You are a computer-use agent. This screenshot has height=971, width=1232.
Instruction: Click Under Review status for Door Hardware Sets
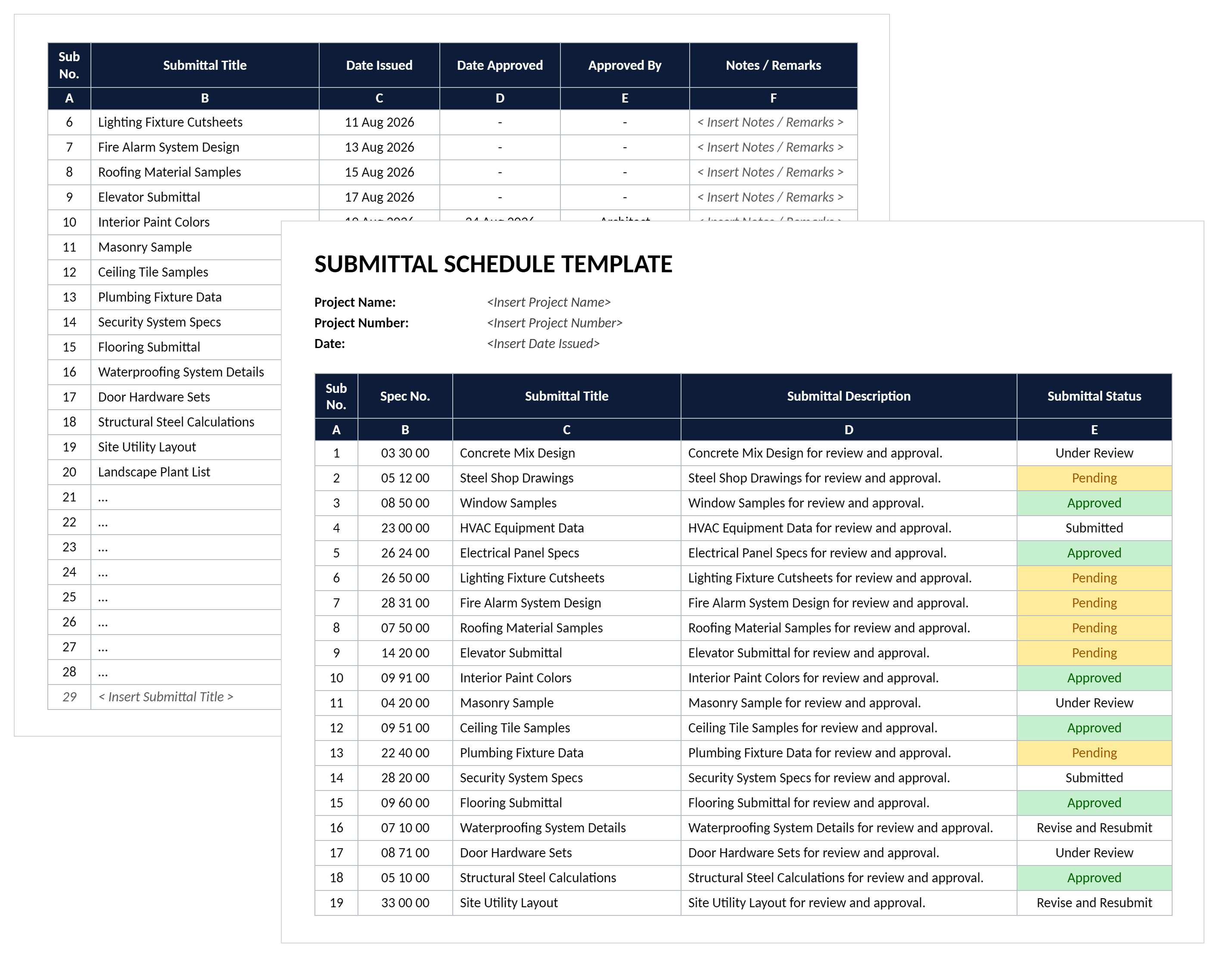click(1094, 853)
